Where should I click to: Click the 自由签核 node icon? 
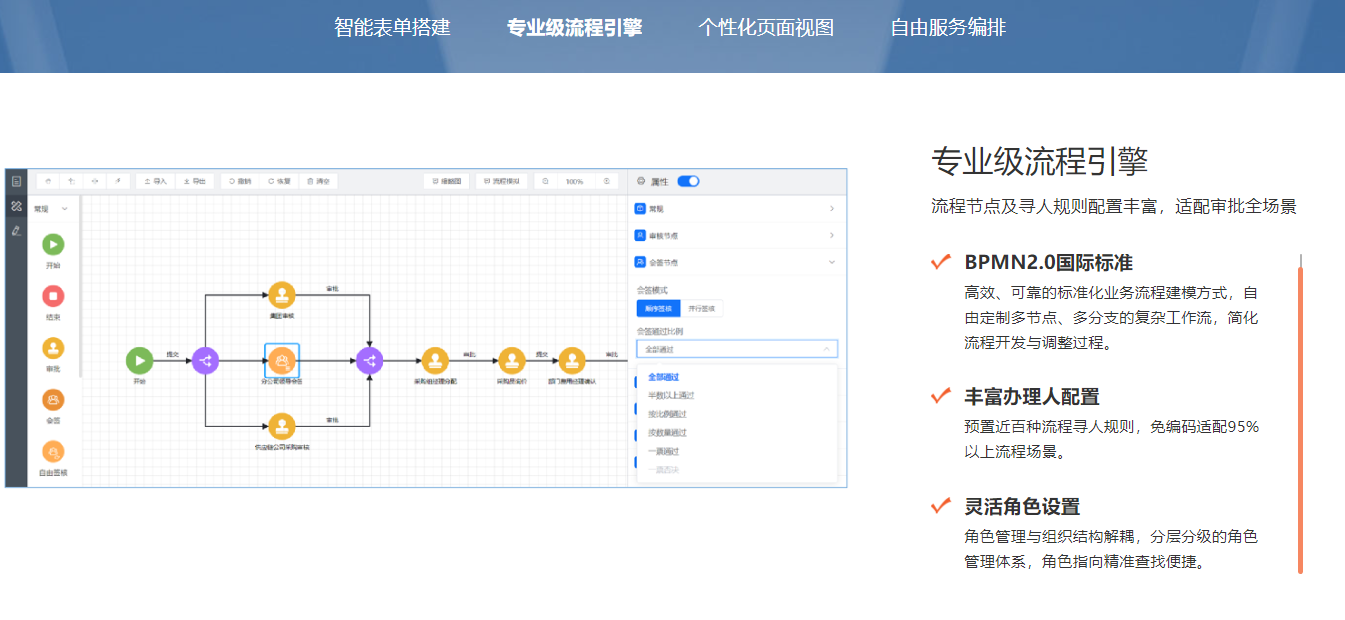53,452
